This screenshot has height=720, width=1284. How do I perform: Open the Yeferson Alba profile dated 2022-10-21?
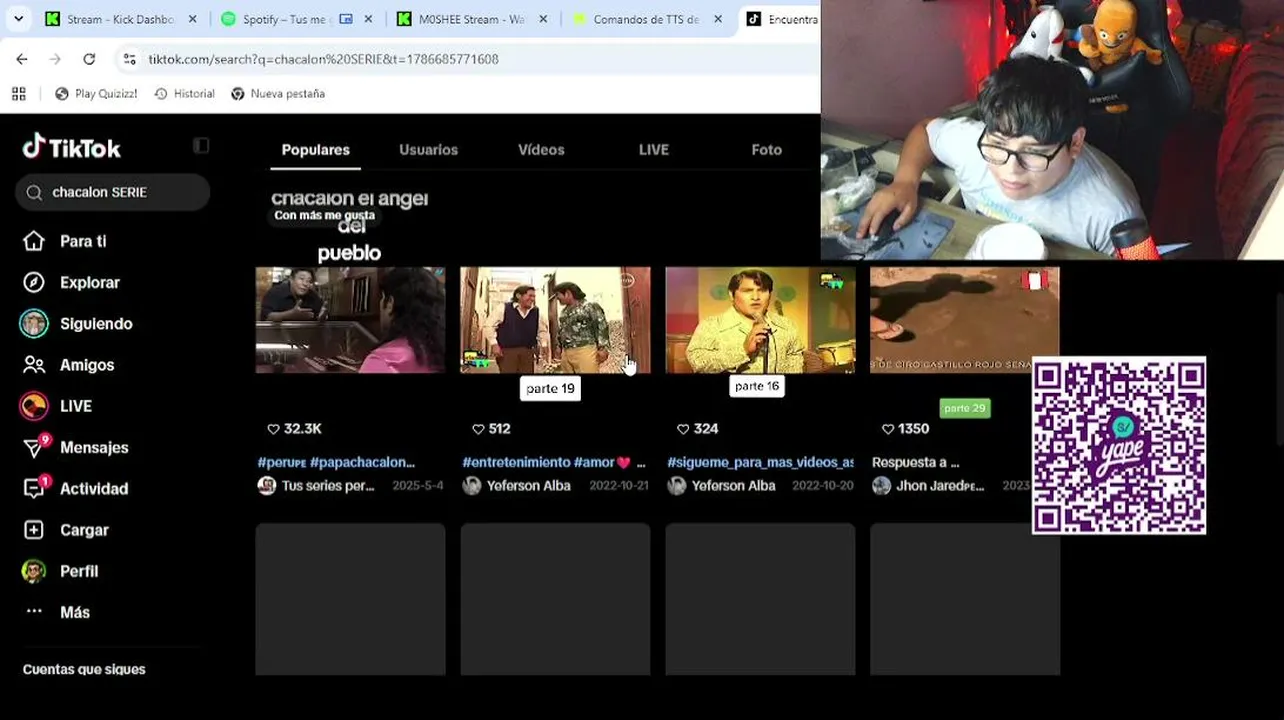[528, 485]
